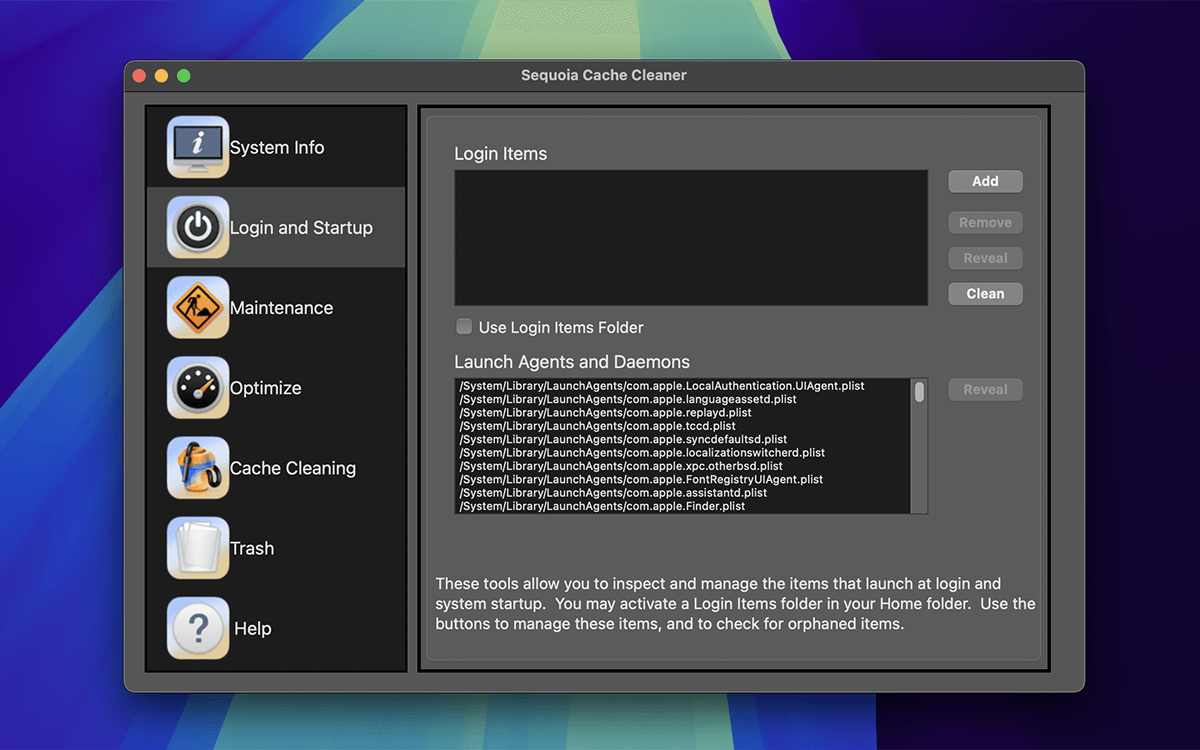
Task: Select com.apple.tccd.plist row
Action: click(x=683, y=426)
